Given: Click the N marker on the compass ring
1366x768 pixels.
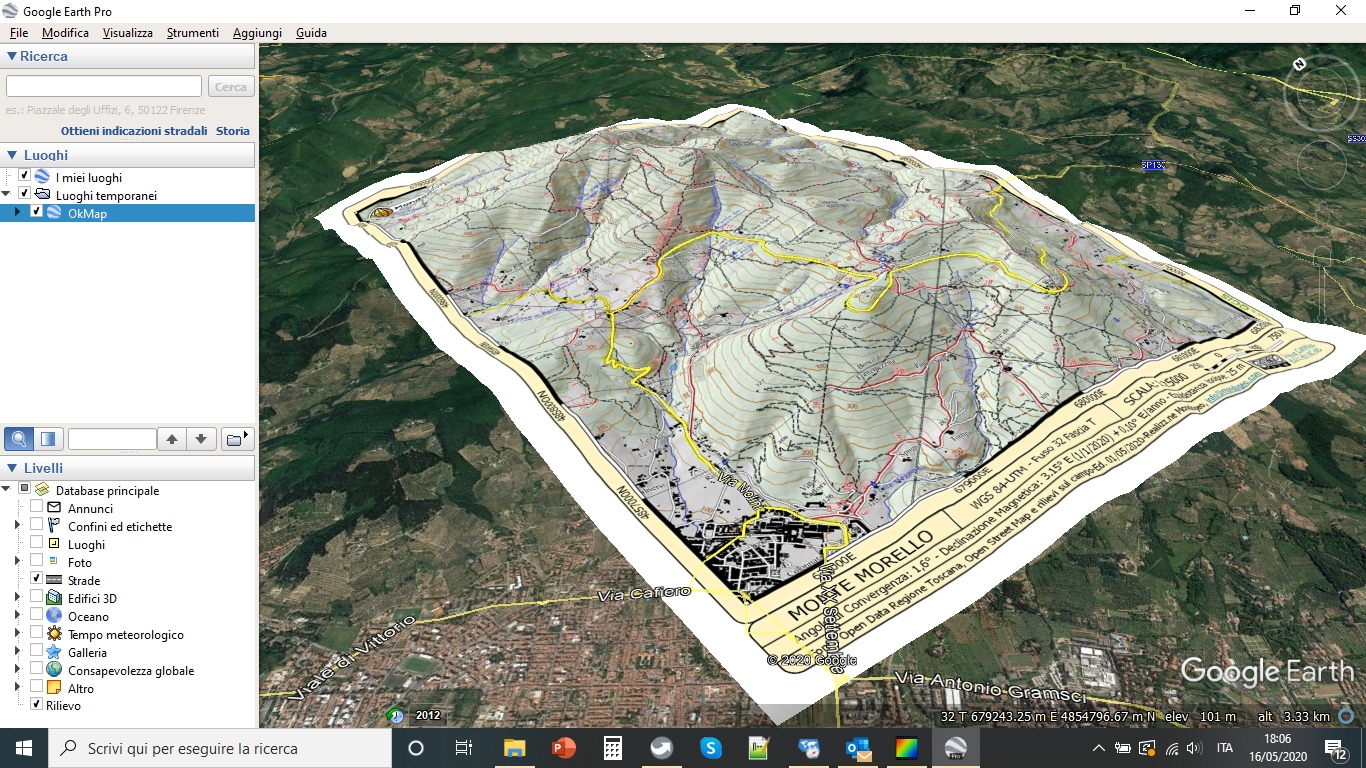Looking at the screenshot, I should (1299, 65).
